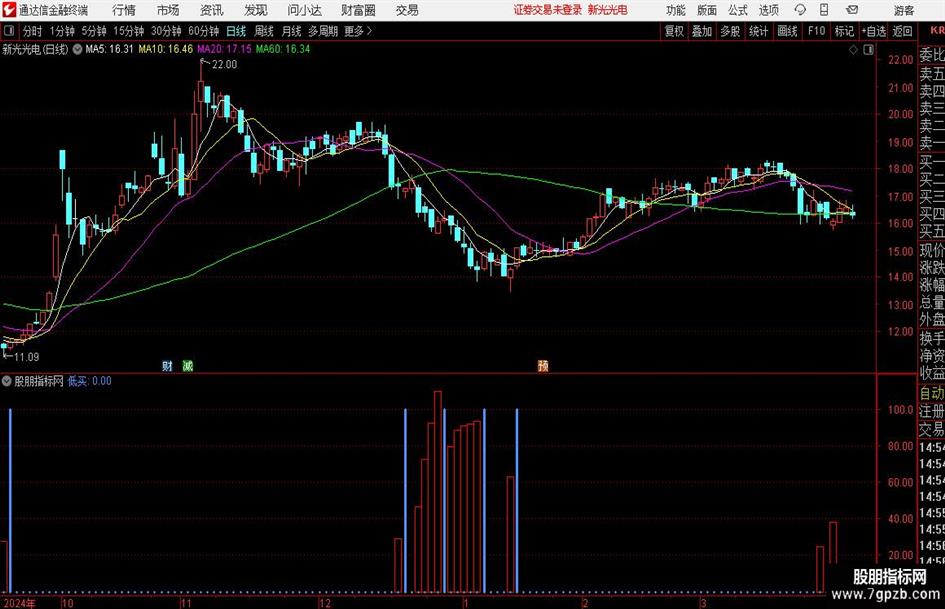Click the 财 marker on chart
The height and width of the screenshot is (609, 945).
pyautogui.click(x=167, y=366)
